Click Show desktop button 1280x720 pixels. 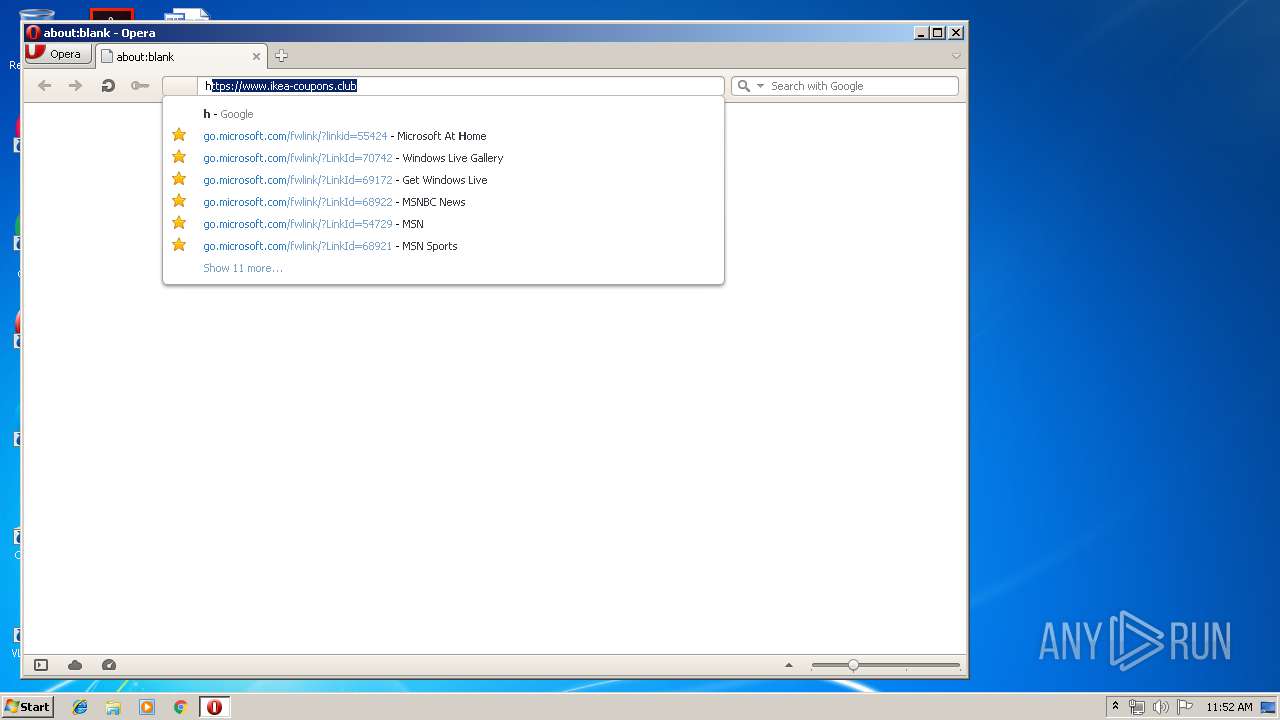(x=1269, y=707)
